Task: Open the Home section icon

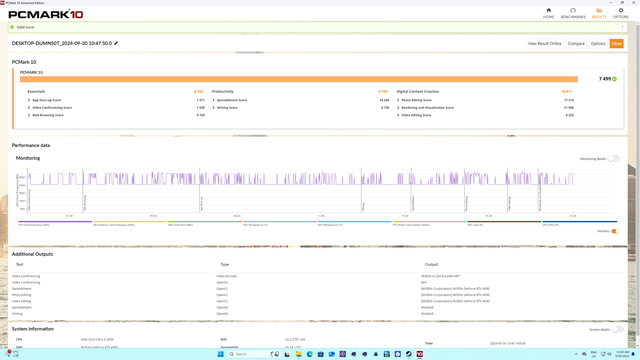Action: (548, 13)
